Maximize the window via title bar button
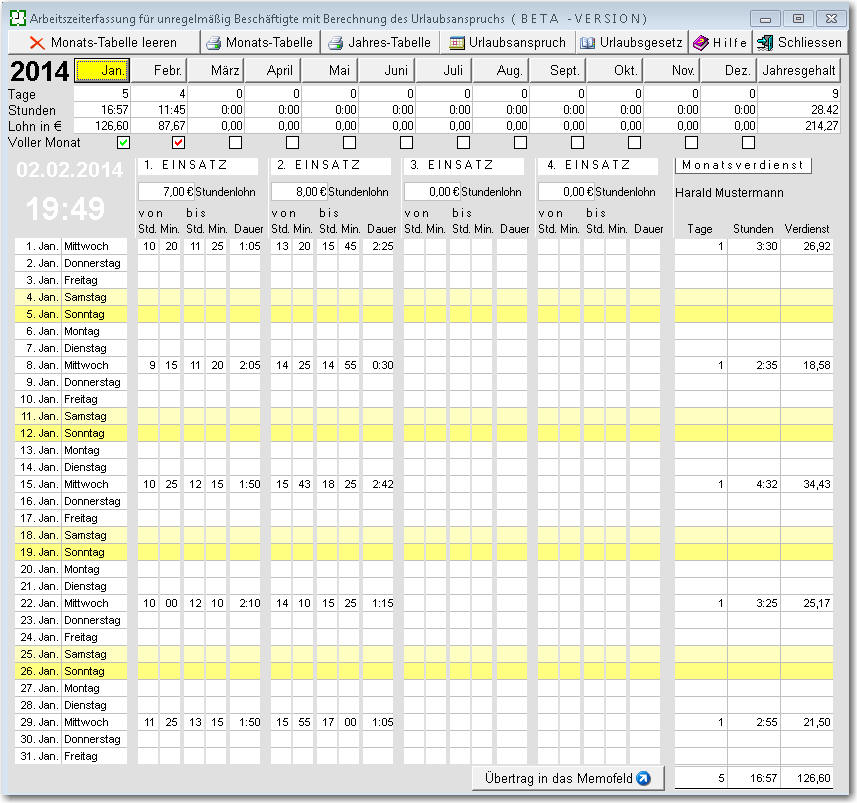857x803 pixels. coord(798,19)
